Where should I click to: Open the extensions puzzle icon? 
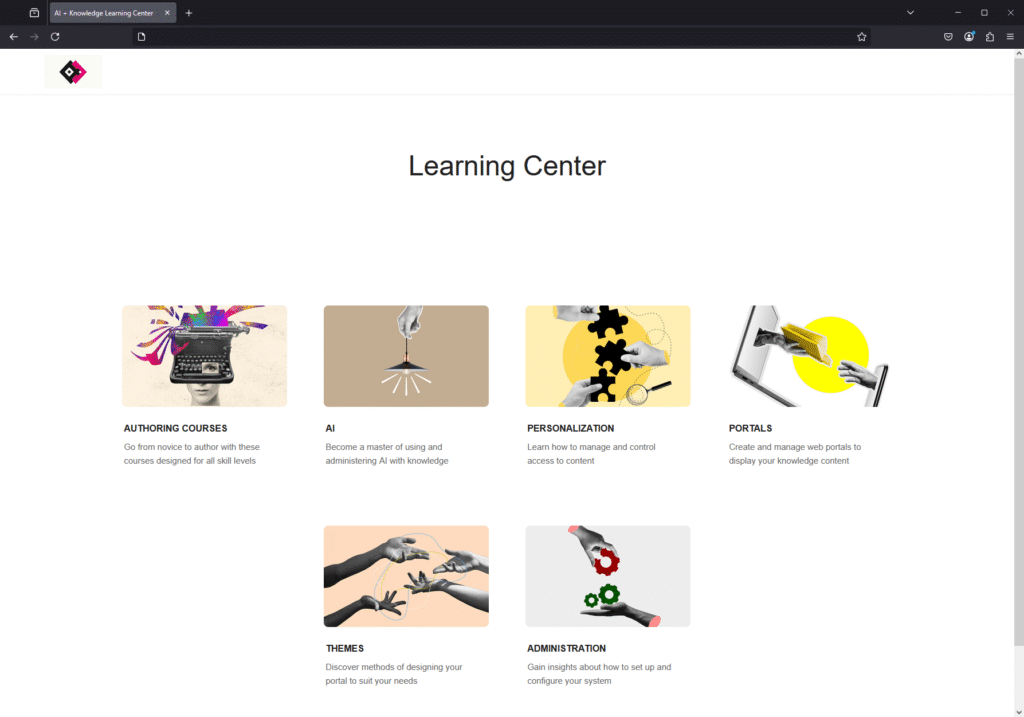click(990, 37)
